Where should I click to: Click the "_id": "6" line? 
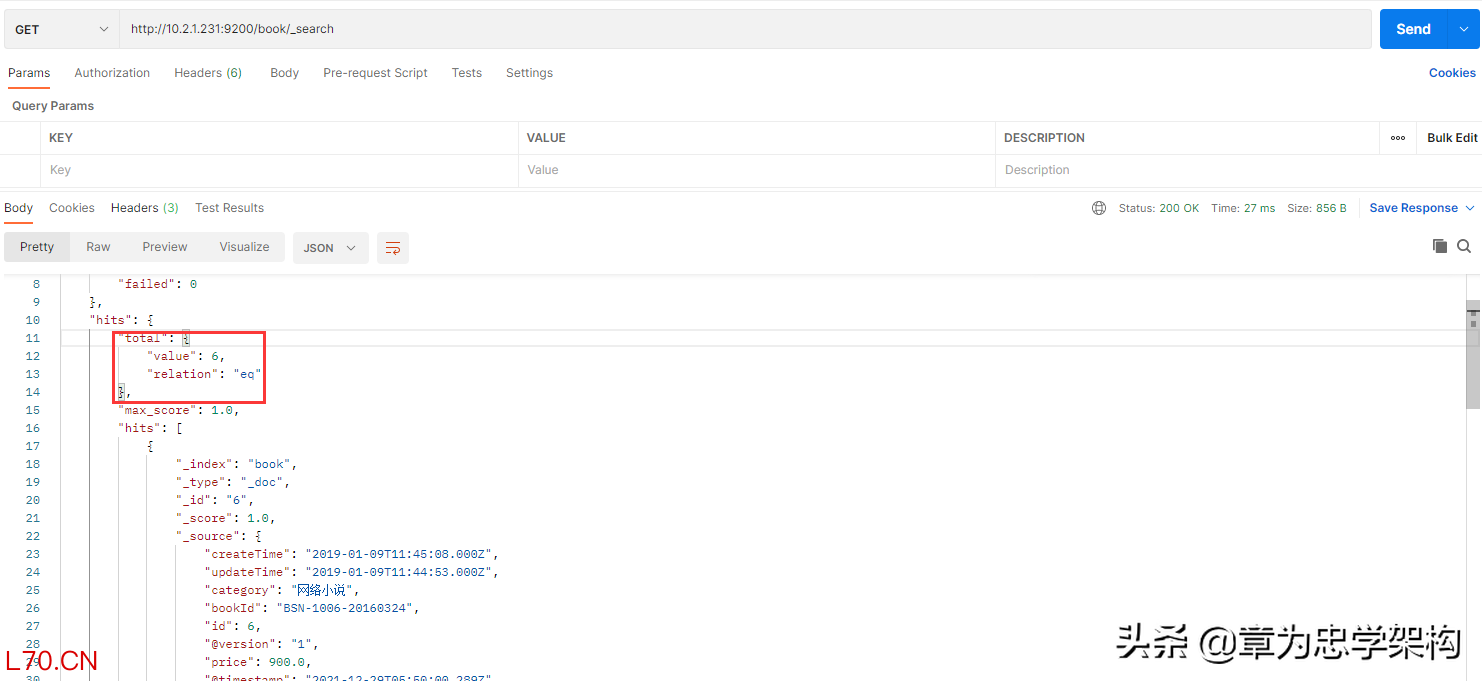coord(215,500)
